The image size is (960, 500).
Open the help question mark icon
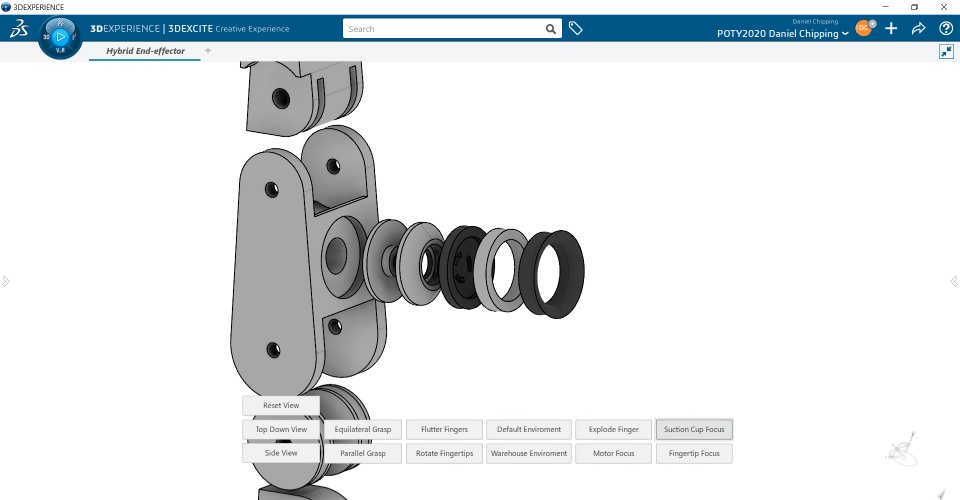coord(946,28)
